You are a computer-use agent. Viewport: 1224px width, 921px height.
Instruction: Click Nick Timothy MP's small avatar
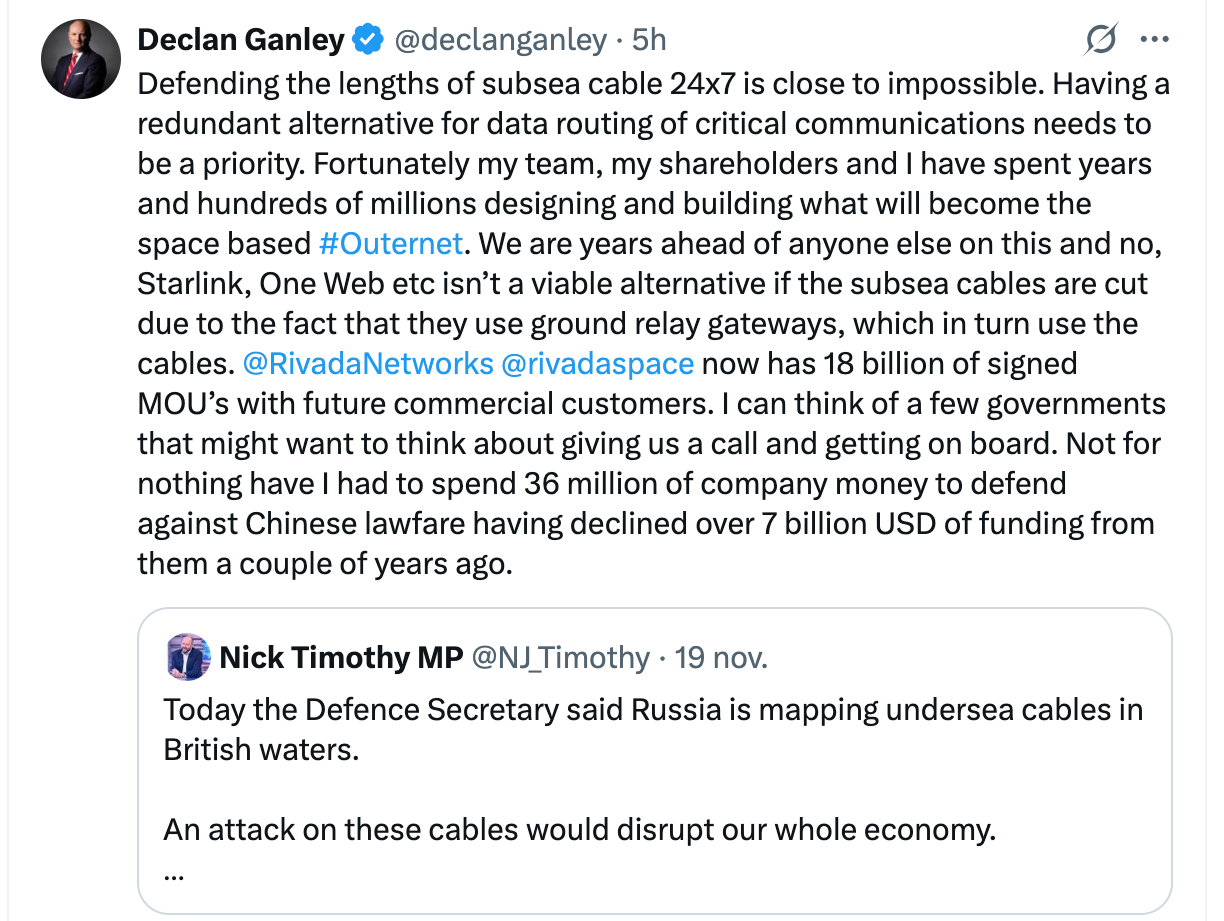(187, 657)
